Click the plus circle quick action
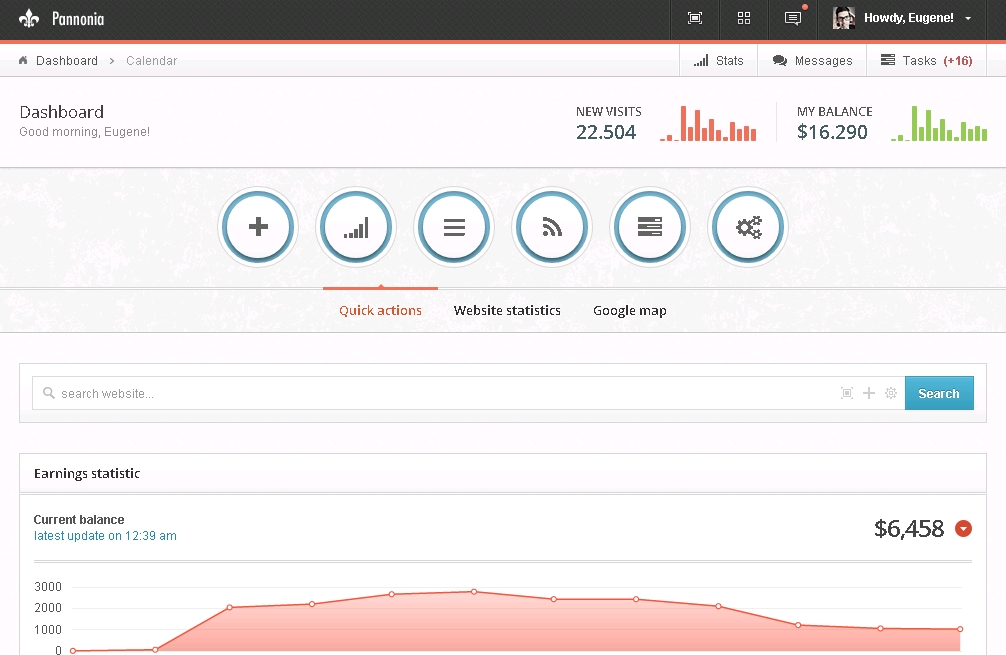The image size is (1006, 655). 258,227
